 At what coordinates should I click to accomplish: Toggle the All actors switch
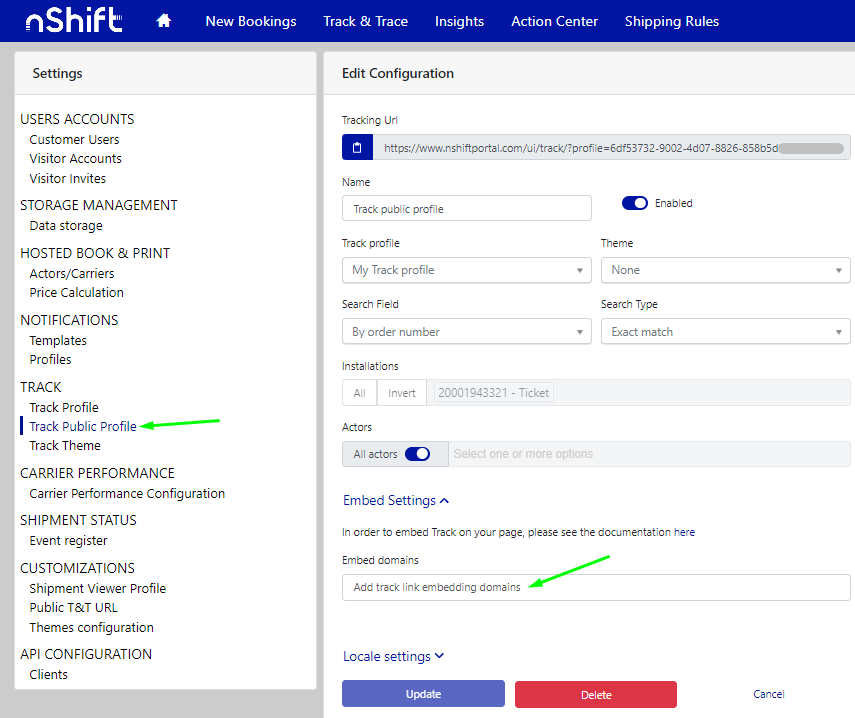coord(418,454)
